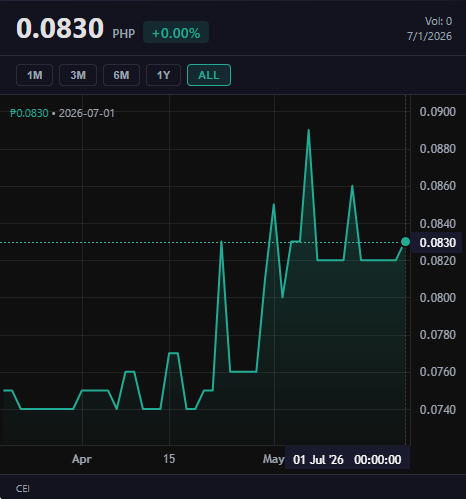Click the 0.0740 price axis label
This screenshot has width=466, height=499.
438,410
